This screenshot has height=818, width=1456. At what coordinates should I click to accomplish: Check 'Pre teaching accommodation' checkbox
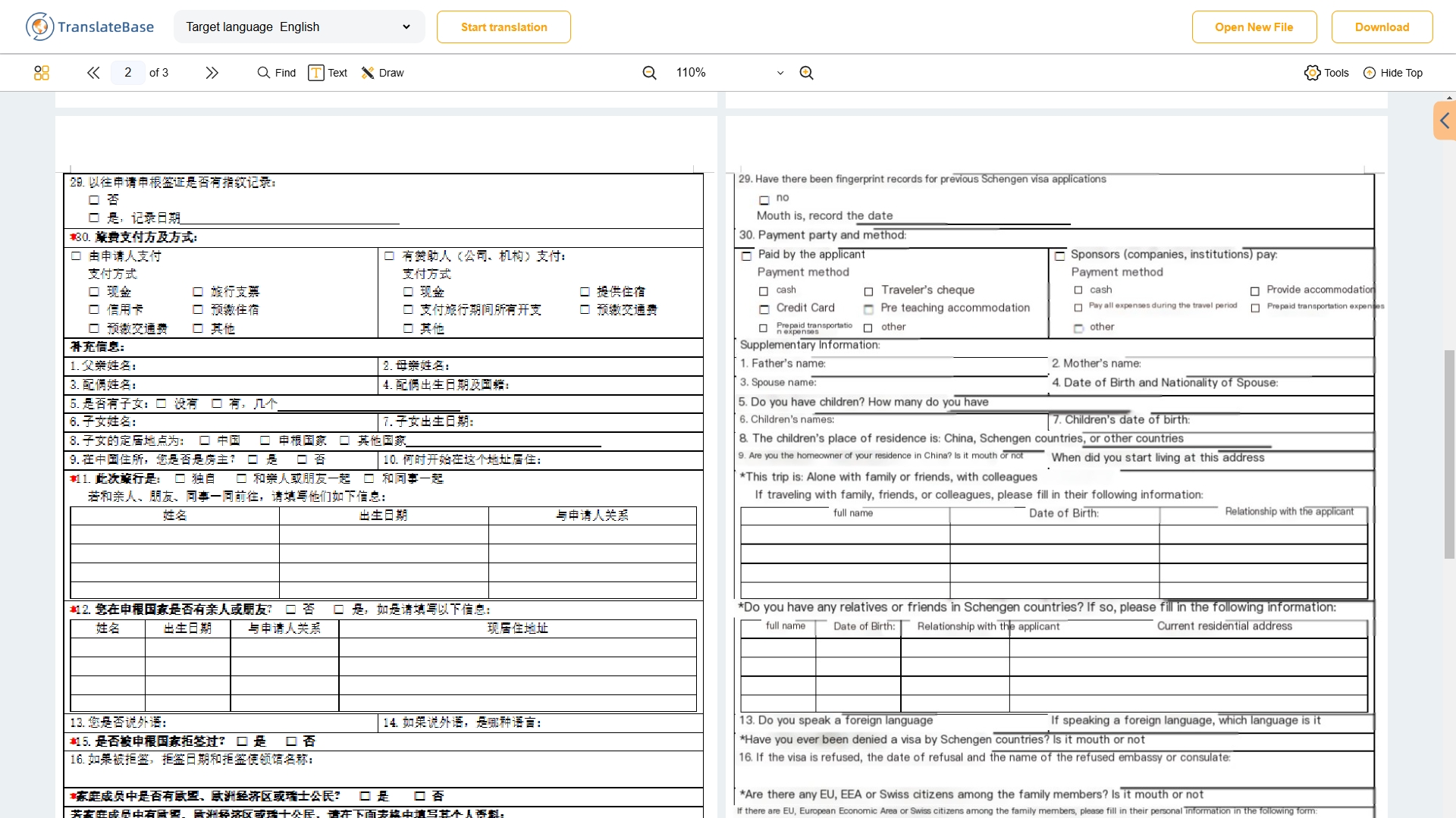coord(868,309)
